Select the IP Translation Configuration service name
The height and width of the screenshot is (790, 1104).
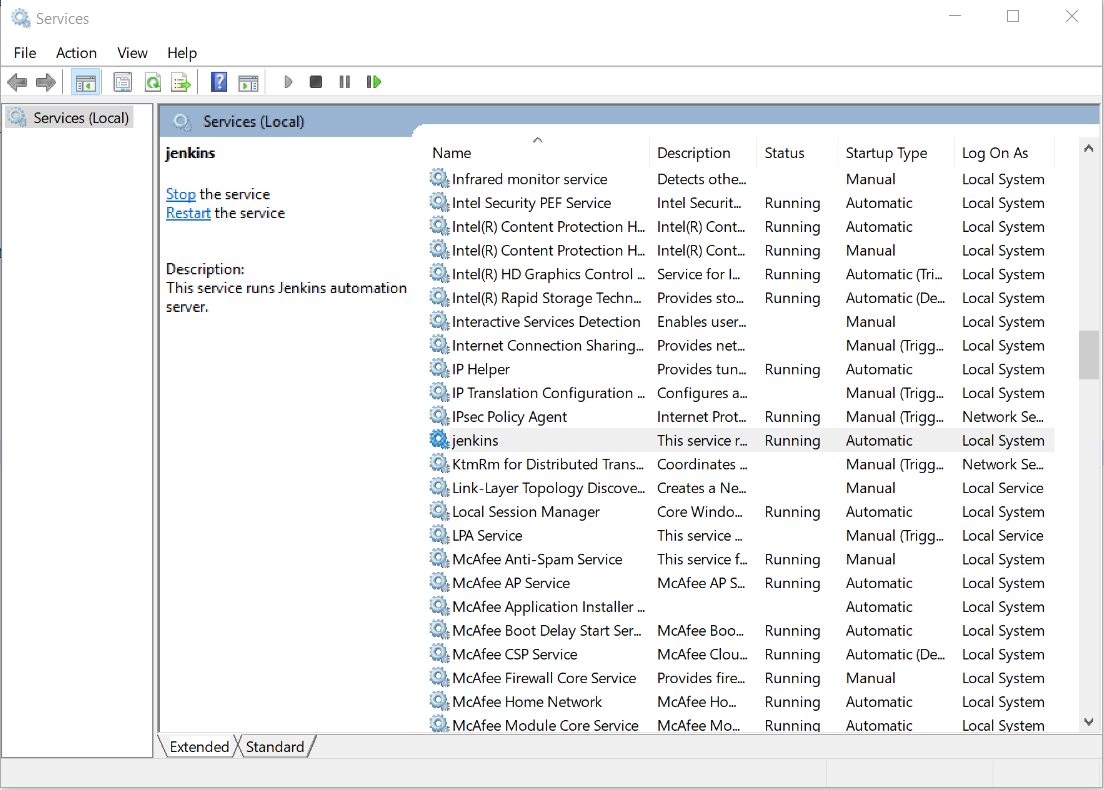tap(549, 393)
